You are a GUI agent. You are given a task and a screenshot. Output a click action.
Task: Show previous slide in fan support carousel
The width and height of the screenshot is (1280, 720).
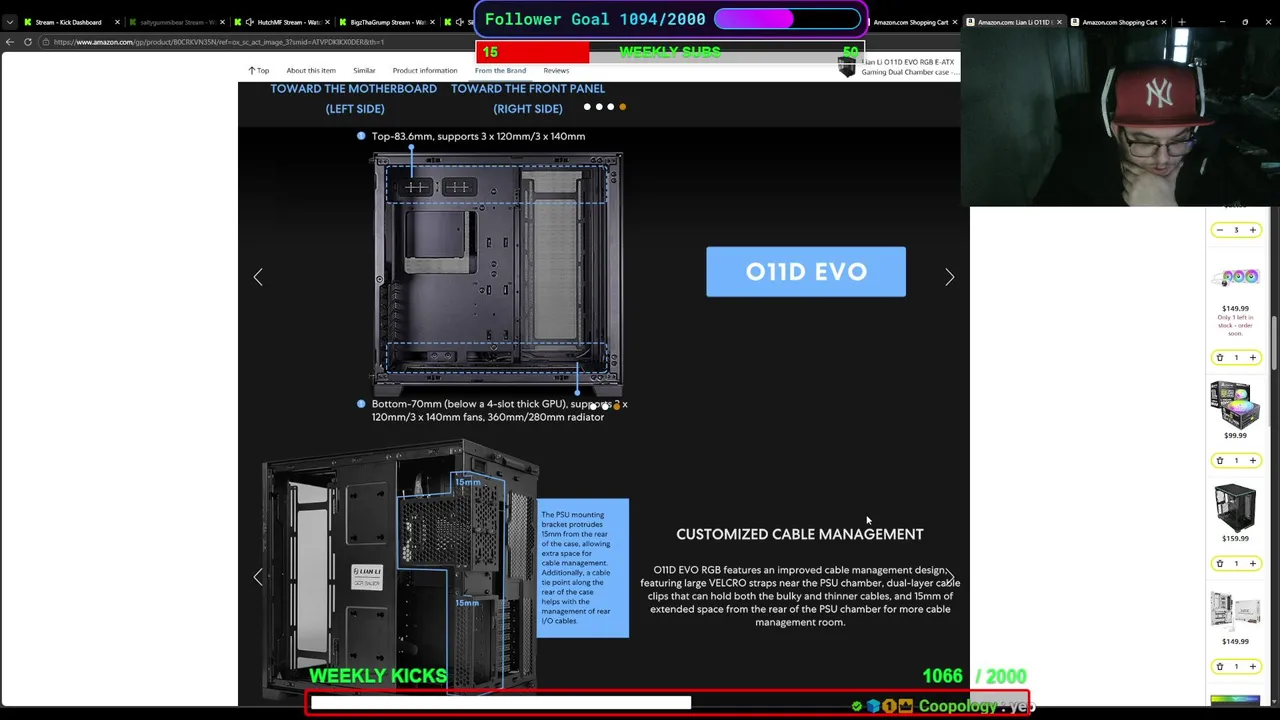click(x=258, y=277)
